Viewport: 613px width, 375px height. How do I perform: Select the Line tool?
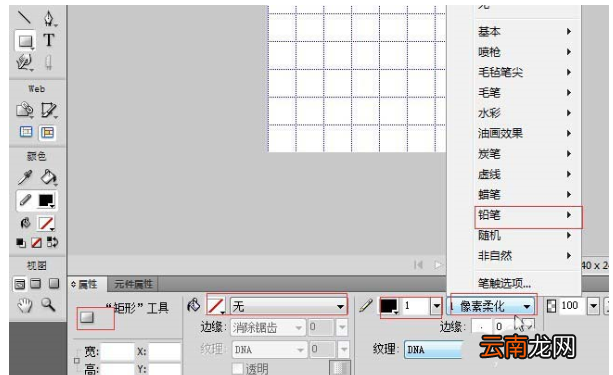click(x=25, y=18)
